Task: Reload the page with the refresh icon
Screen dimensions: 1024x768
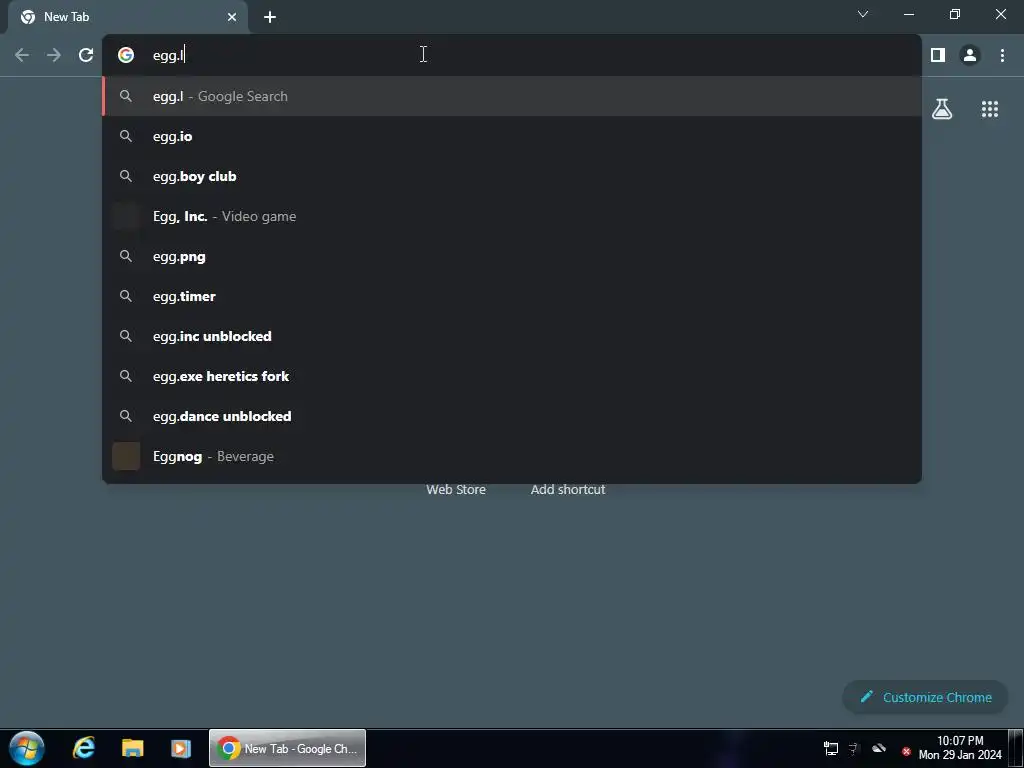Action: click(86, 55)
